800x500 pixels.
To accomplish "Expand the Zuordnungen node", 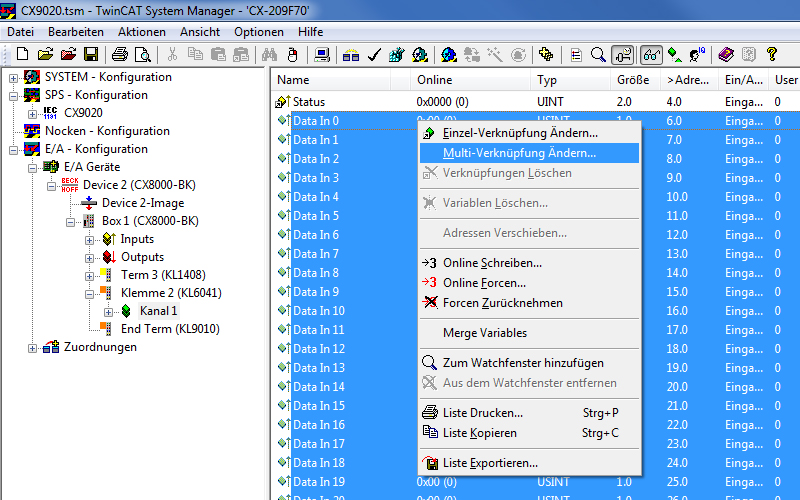I will (32, 348).
